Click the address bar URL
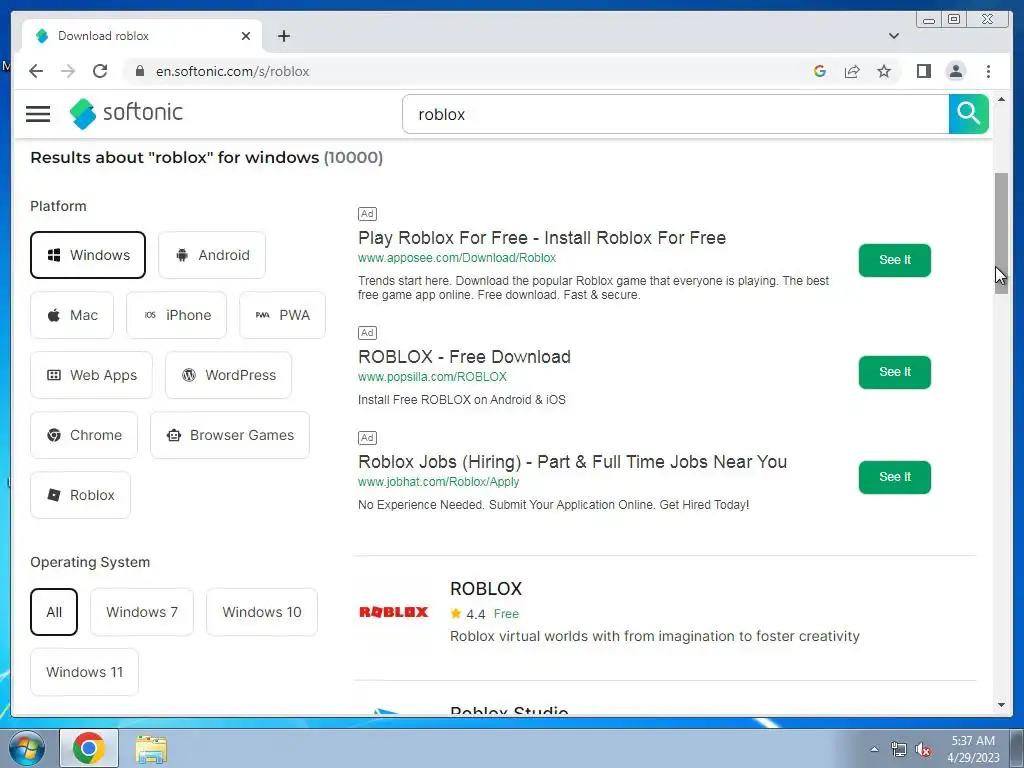Screen dimensions: 1024x768 click(232, 71)
